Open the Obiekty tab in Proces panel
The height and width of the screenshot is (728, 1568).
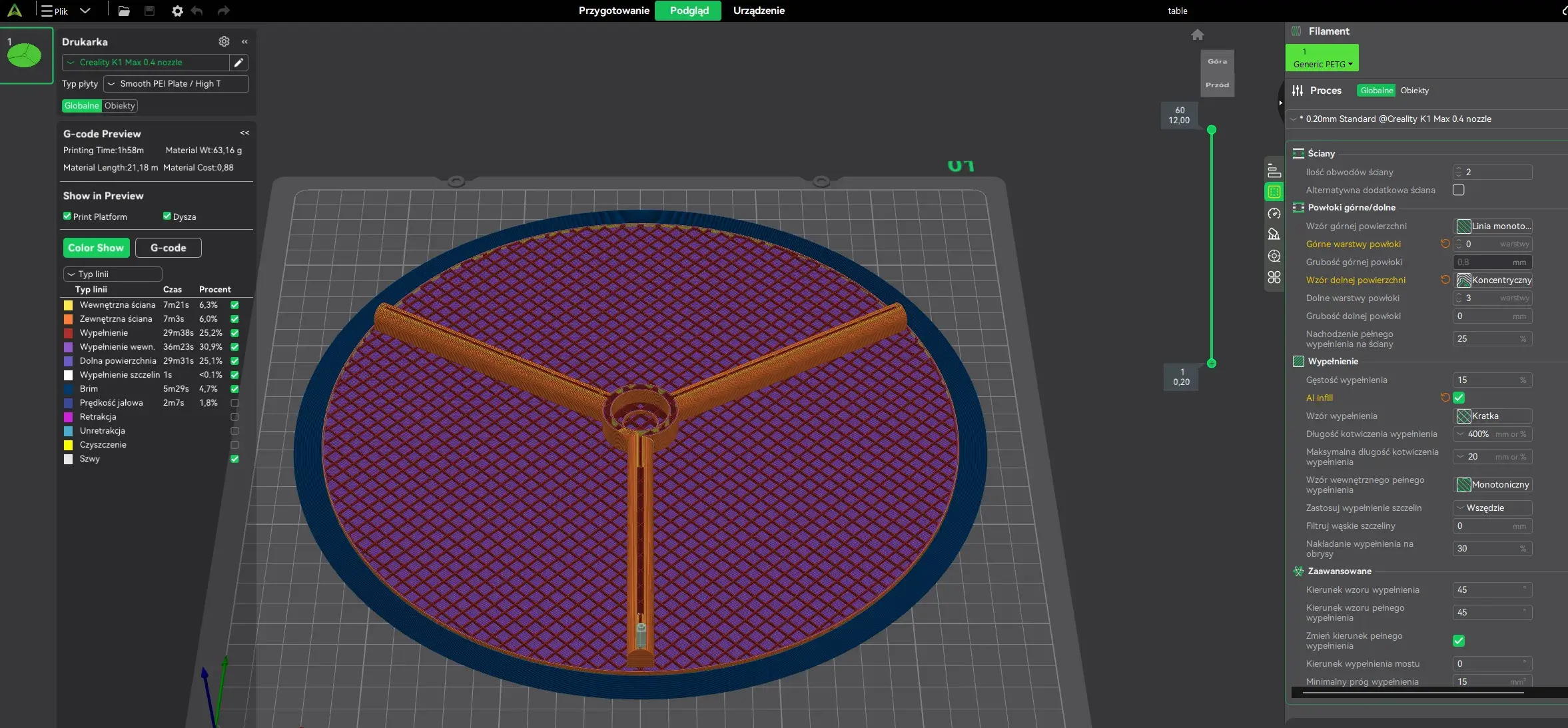(x=1416, y=90)
